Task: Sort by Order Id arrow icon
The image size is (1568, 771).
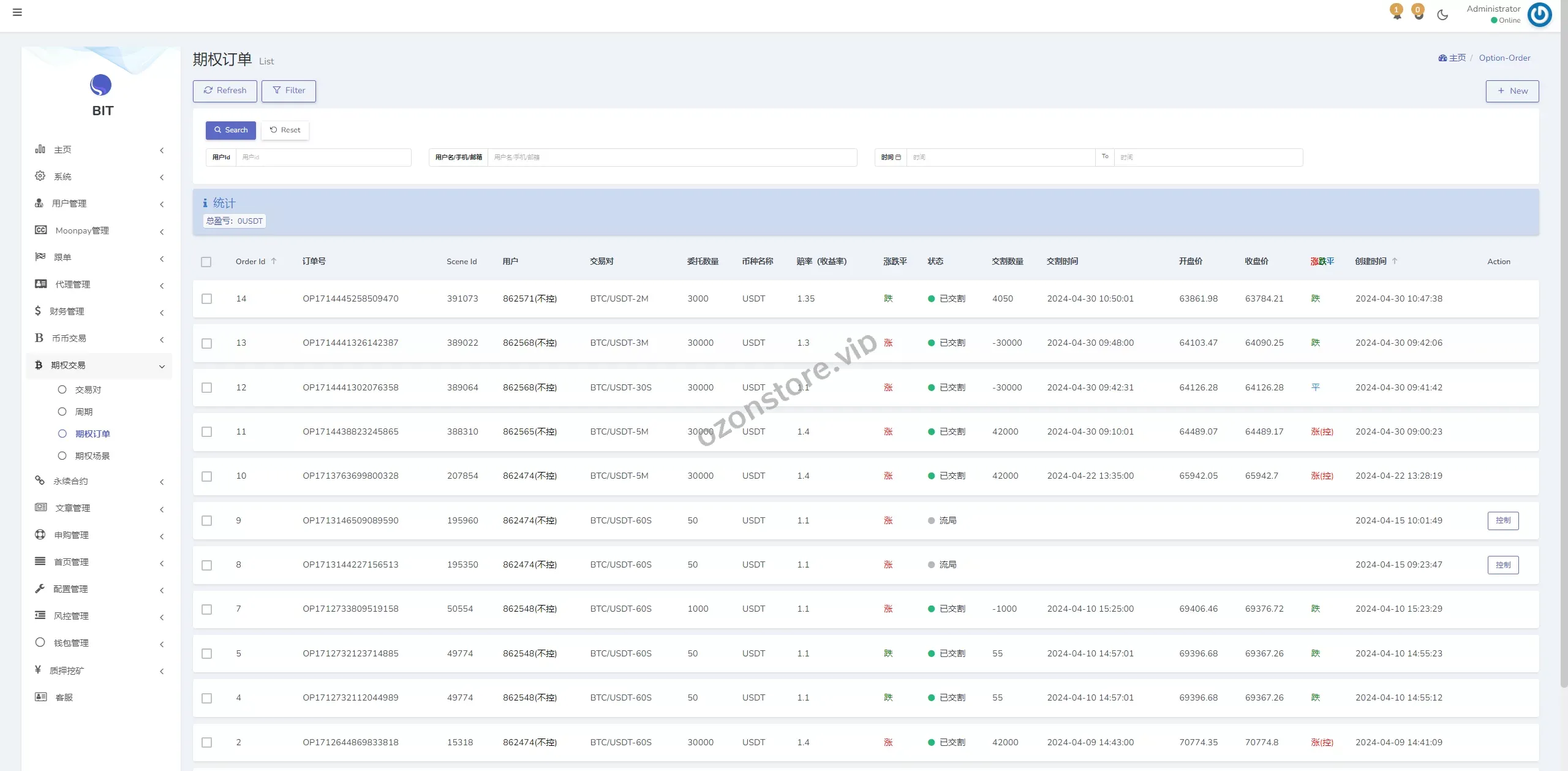Action: [x=274, y=261]
